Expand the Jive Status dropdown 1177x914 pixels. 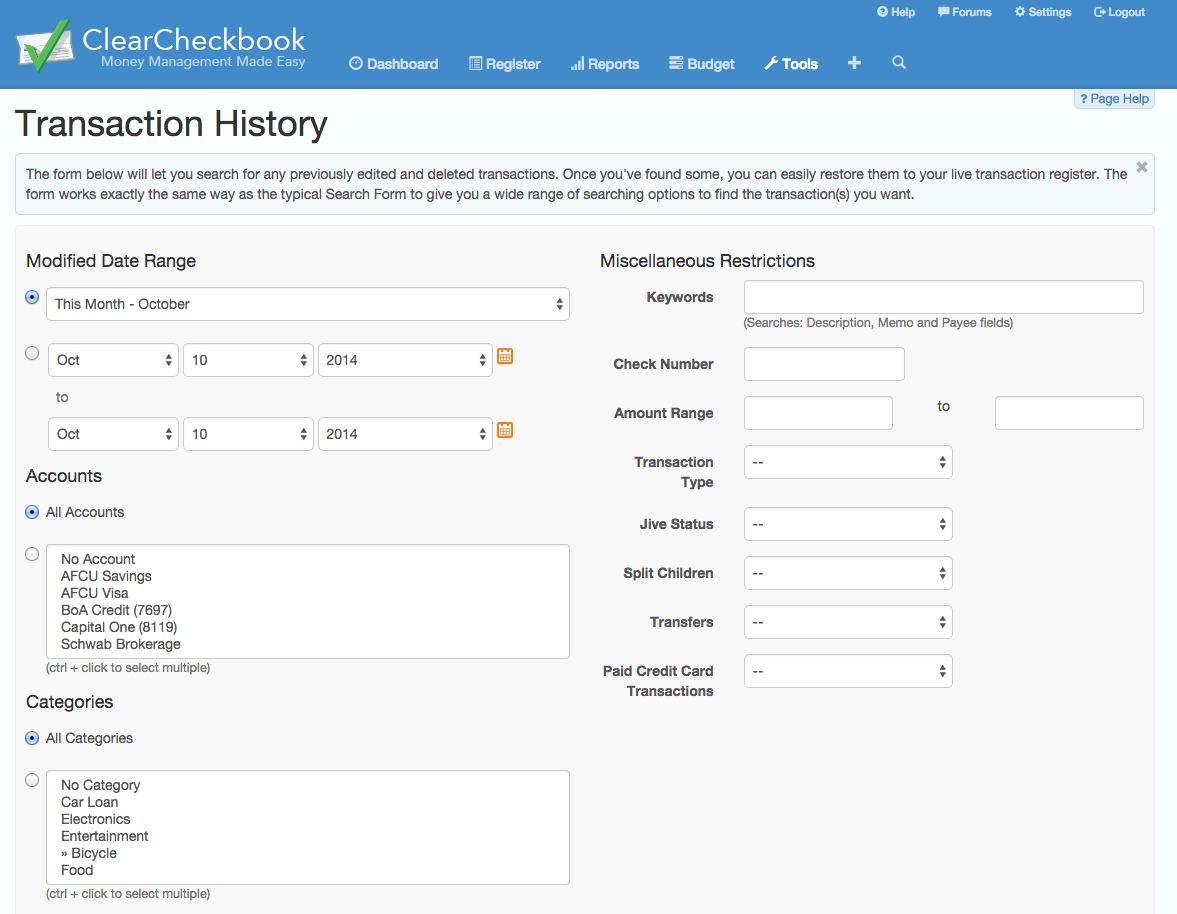click(x=848, y=524)
